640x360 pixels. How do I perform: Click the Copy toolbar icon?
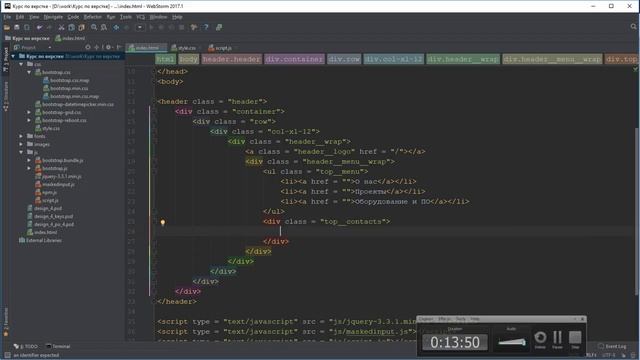[x=71, y=27]
